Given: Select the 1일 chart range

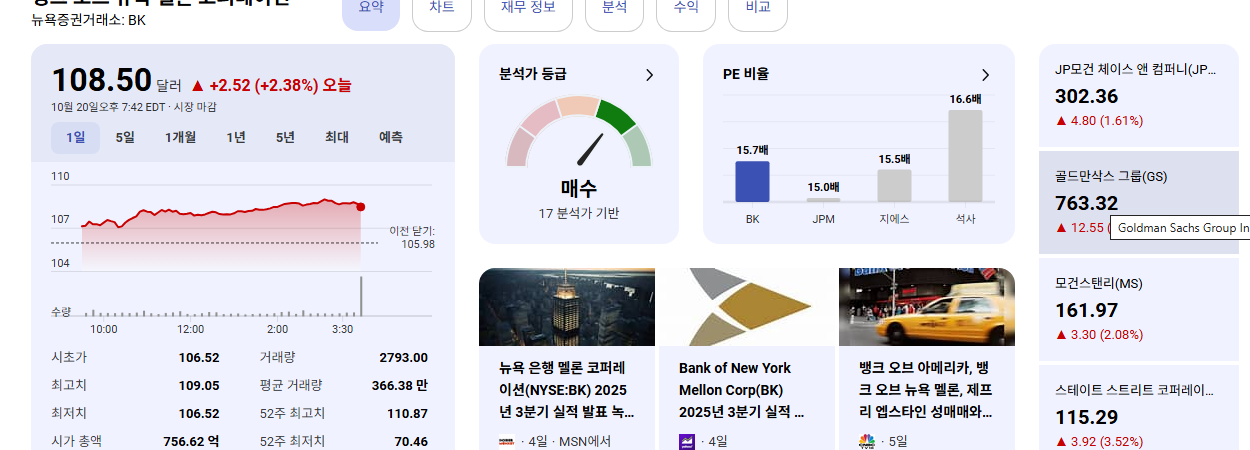Looking at the screenshot, I should tap(76, 137).
